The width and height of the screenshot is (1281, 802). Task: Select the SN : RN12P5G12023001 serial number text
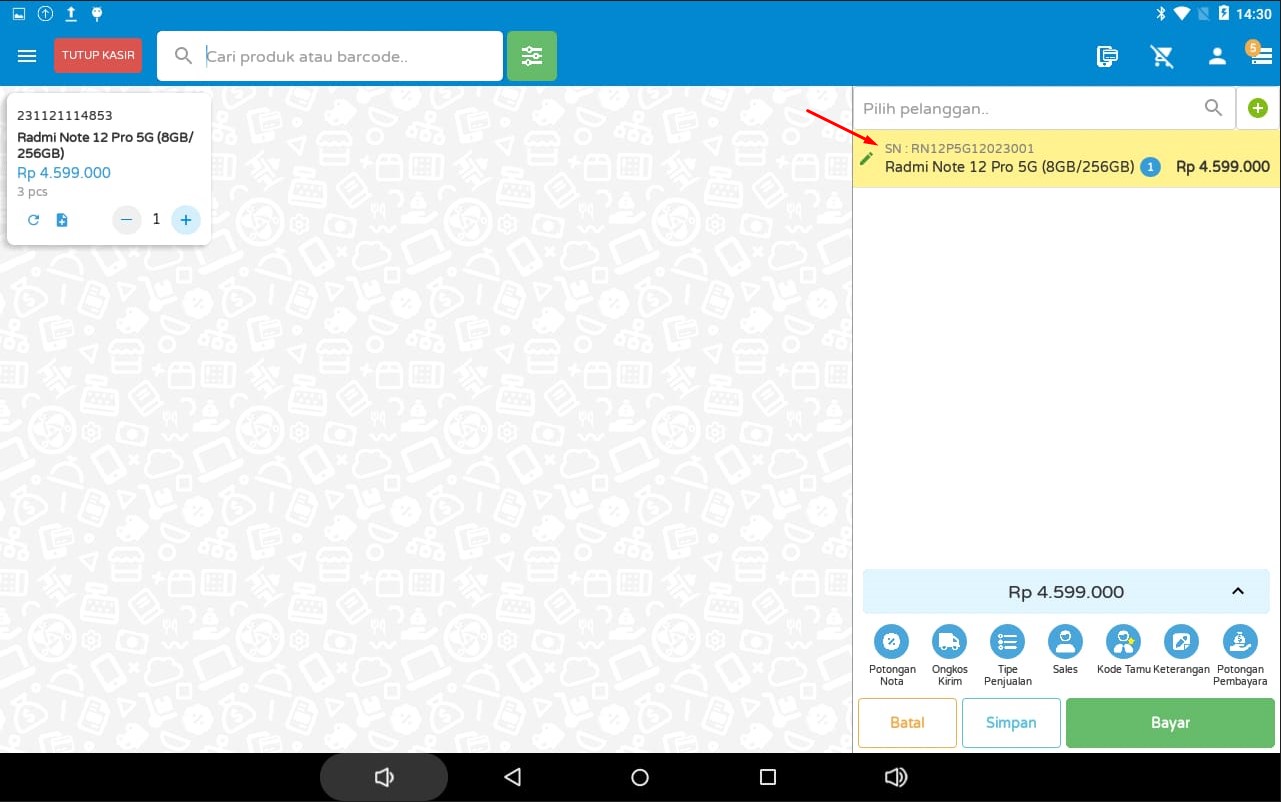(959, 148)
